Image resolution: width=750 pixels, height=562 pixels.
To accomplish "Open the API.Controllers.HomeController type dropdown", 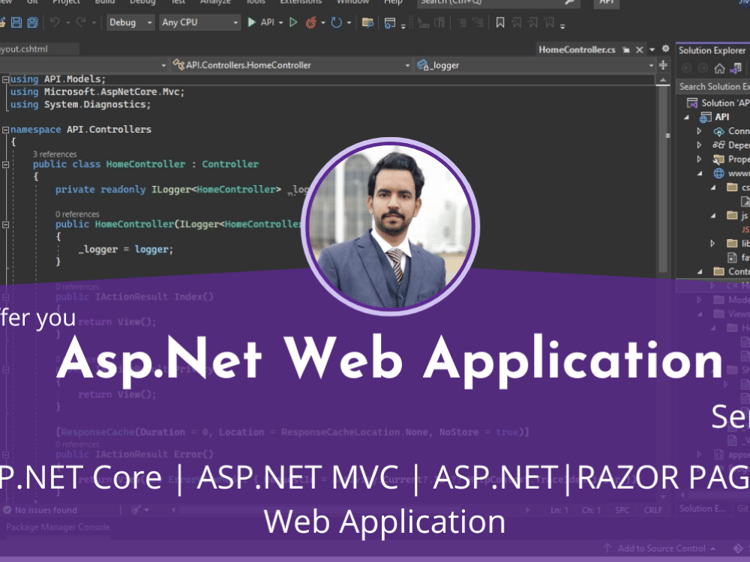I will pyautogui.click(x=291, y=65).
